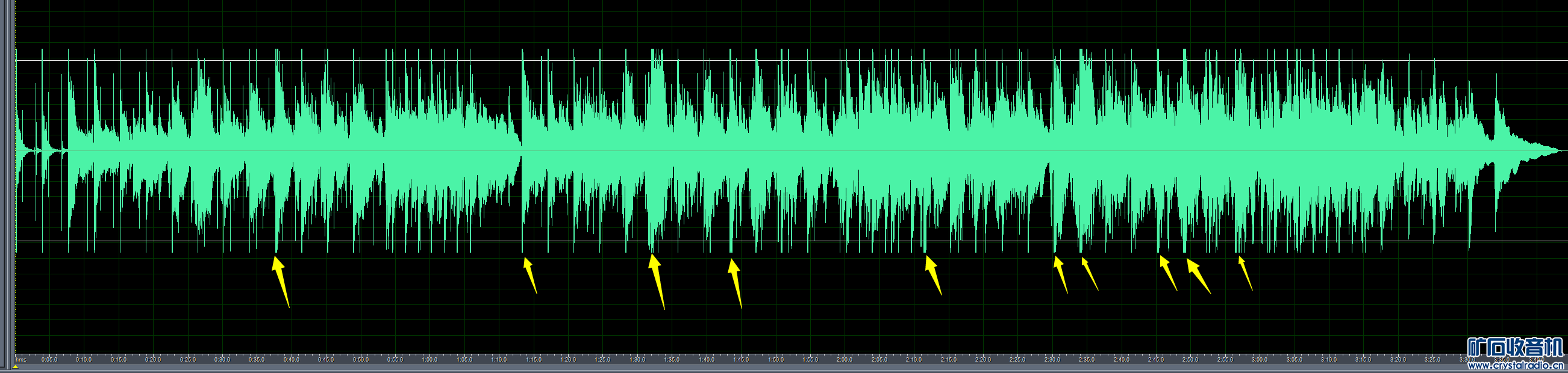Select the "2:45.0" time label

pyautogui.click(x=1157, y=360)
